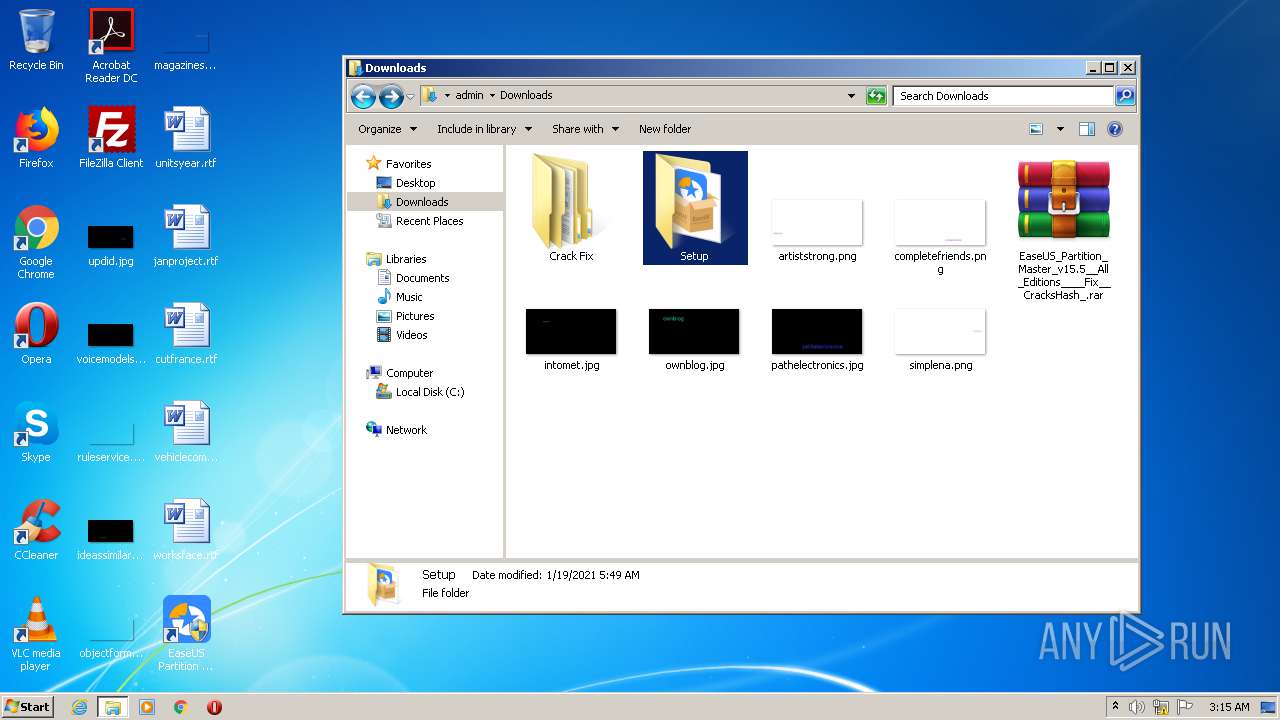Viewport: 1280px width, 720px height.
Task: Launch Acrobat Reader DC desktop shortcut
Action: coord(111,45)
